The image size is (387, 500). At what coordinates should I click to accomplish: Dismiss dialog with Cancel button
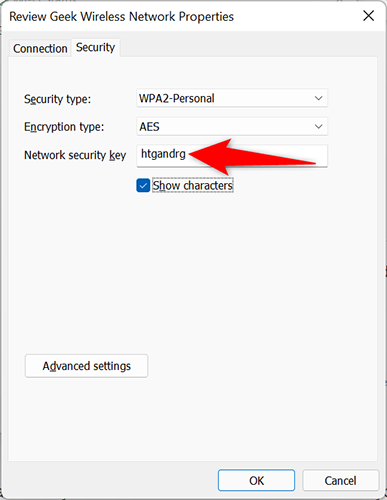[340, 480]
